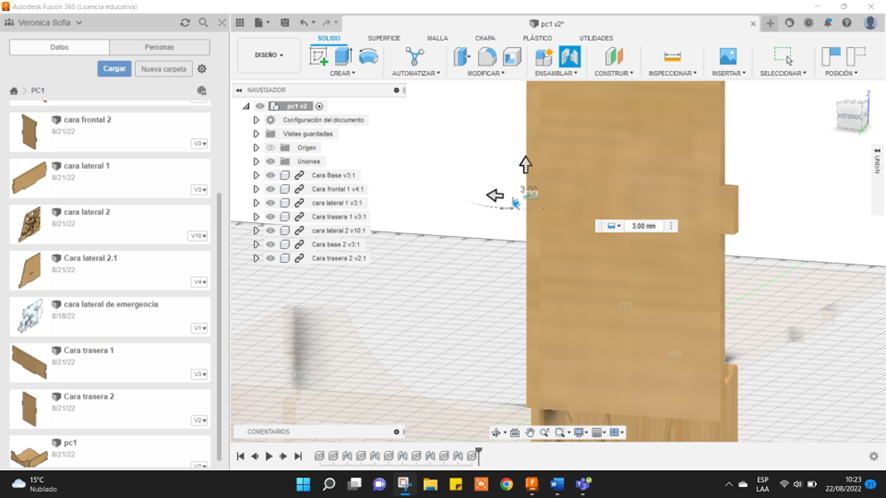This screenshot has width=886, height=498.
Task: Toggle visibility of Cara base 2 v3:1
Action: coord(271,244)
